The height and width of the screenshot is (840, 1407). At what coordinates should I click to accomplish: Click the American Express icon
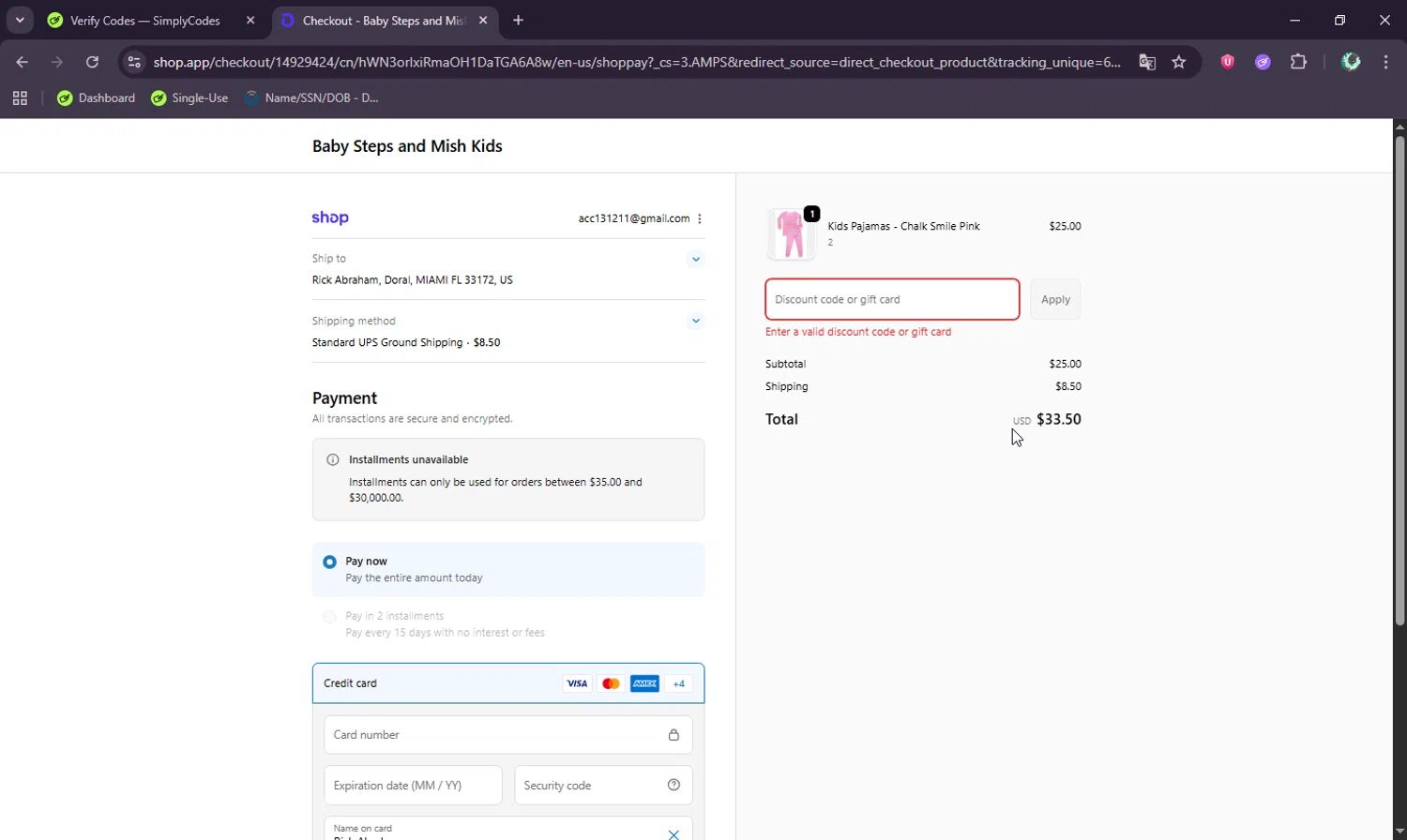[x=644, y=683]
